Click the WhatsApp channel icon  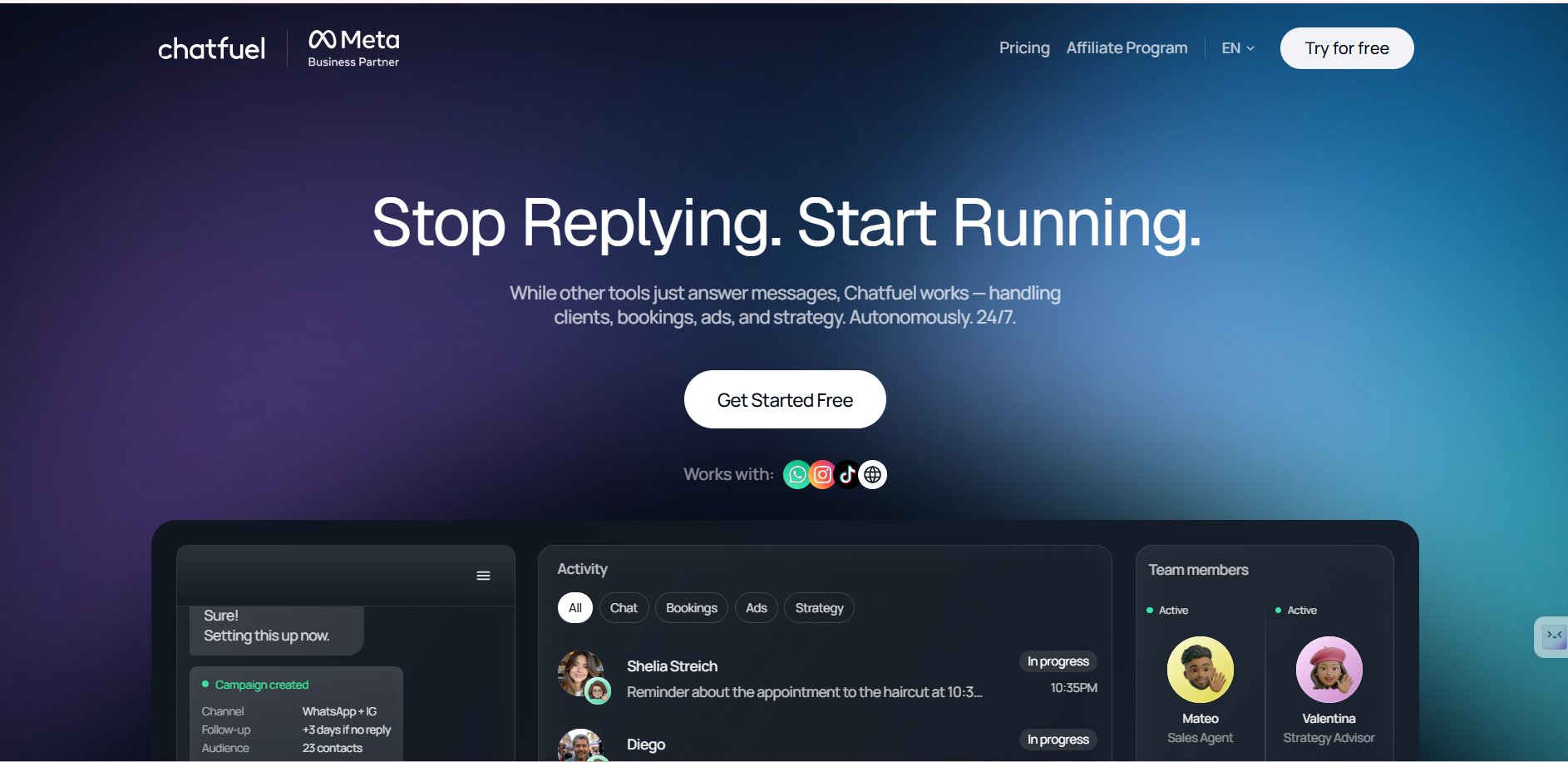tap(796, 474)
